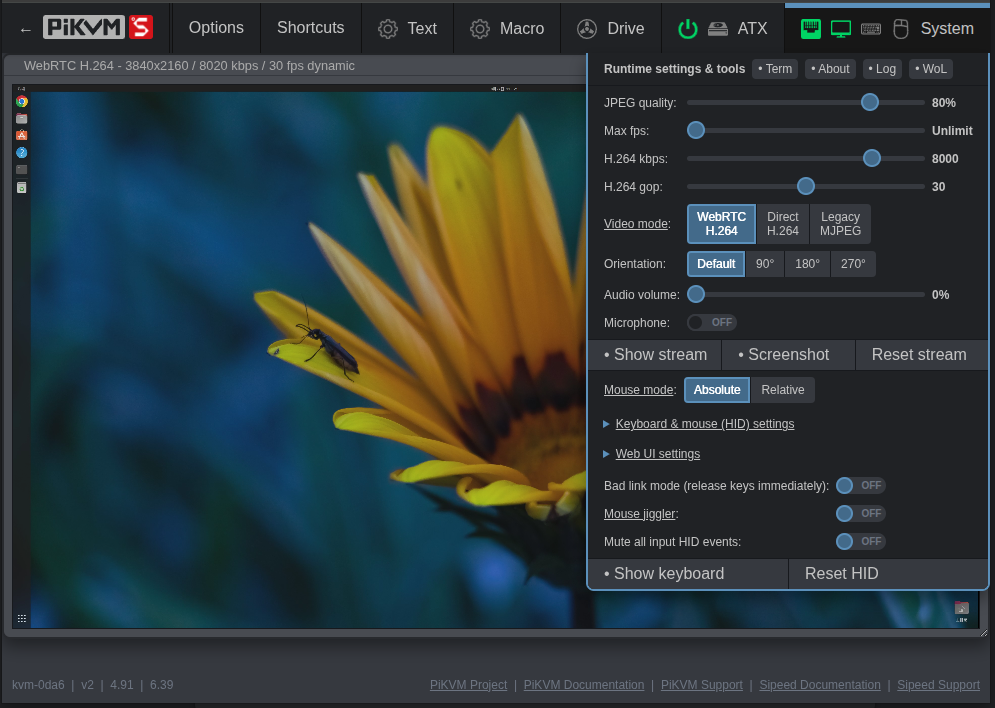Open the WoL tool
This screenshot has height=708, width=995.
[x=931, y=69]
